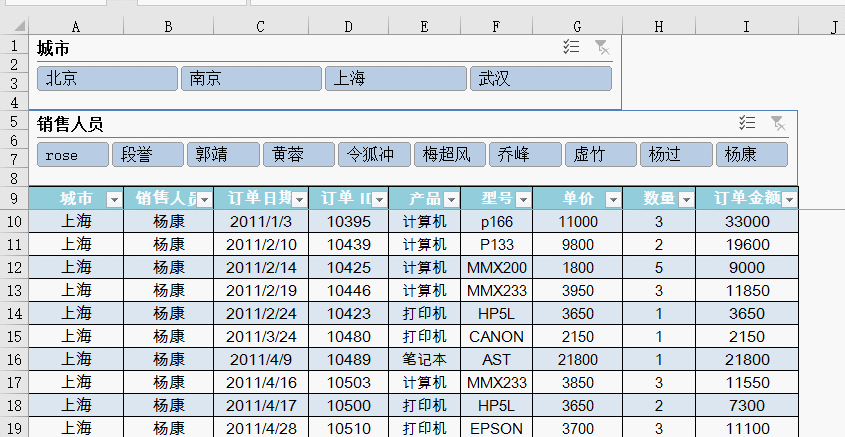The height and width of the screenshot is (437, 845).
Task: Click quantity cell 5 in row 12
Action: tap(659, 267)
